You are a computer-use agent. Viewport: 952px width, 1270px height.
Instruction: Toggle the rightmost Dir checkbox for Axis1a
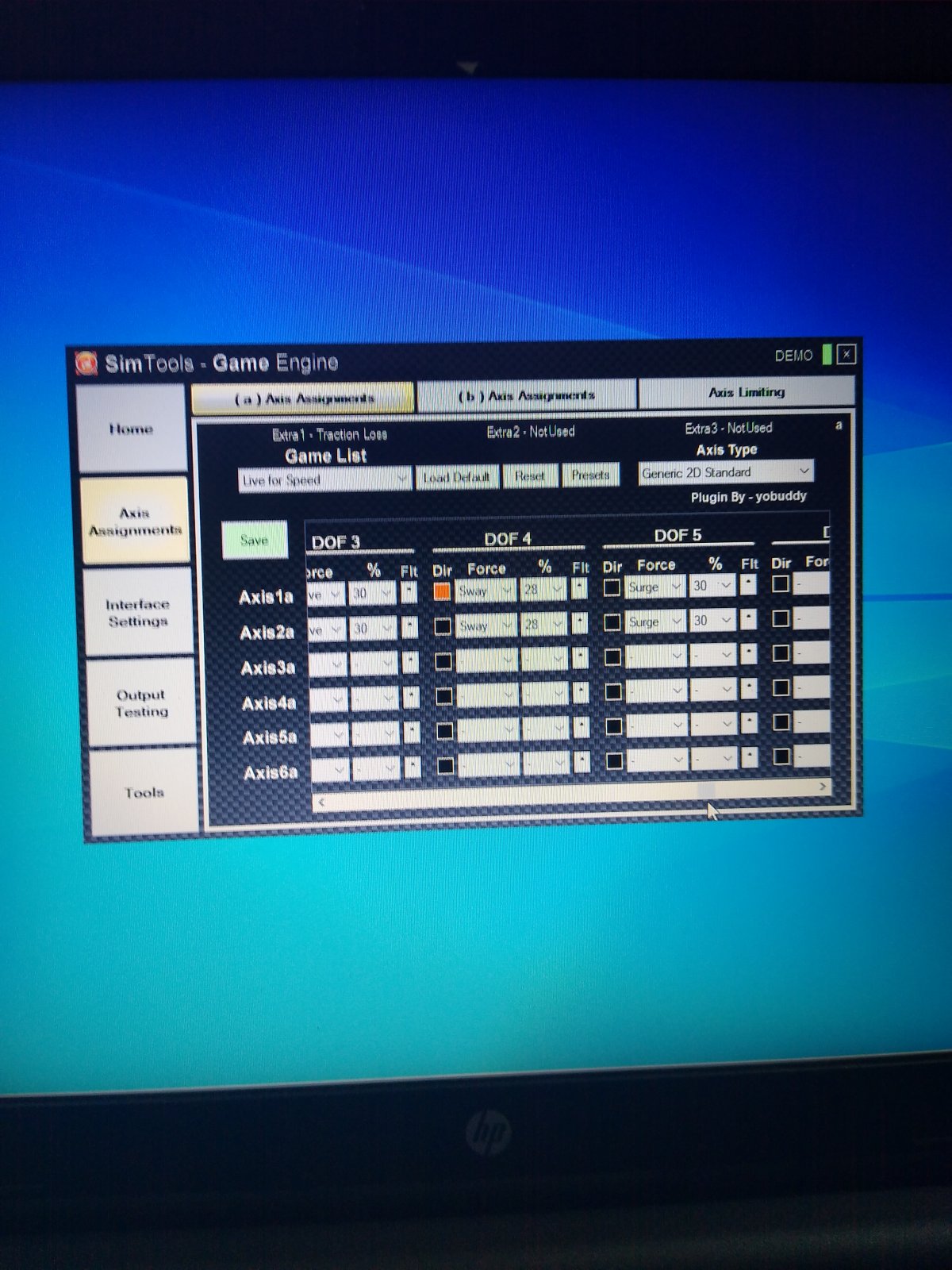pyautogui.click(x=781, y=583)
